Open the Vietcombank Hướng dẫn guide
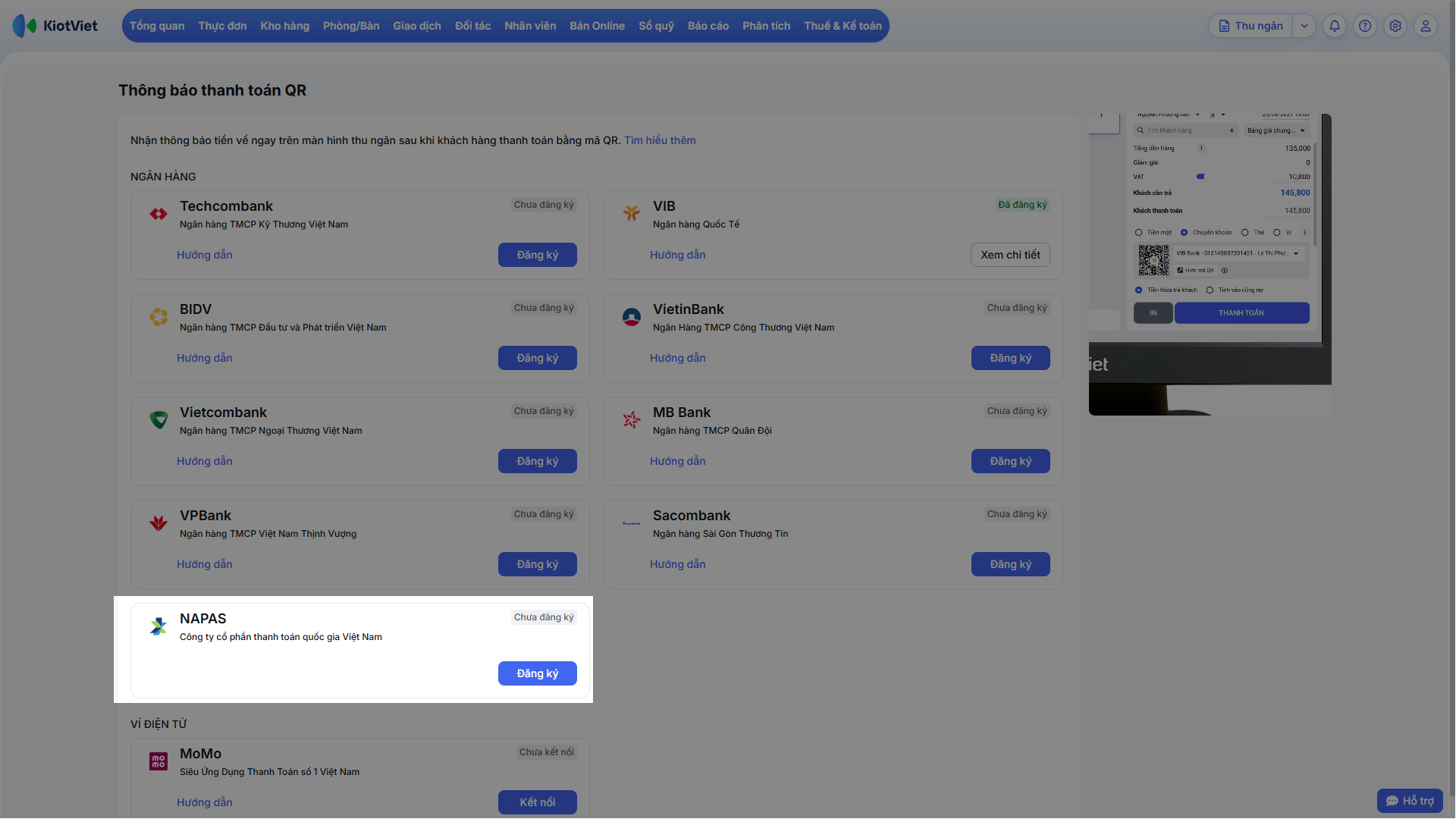1456x819 pixels. click(x=205, y=461)
